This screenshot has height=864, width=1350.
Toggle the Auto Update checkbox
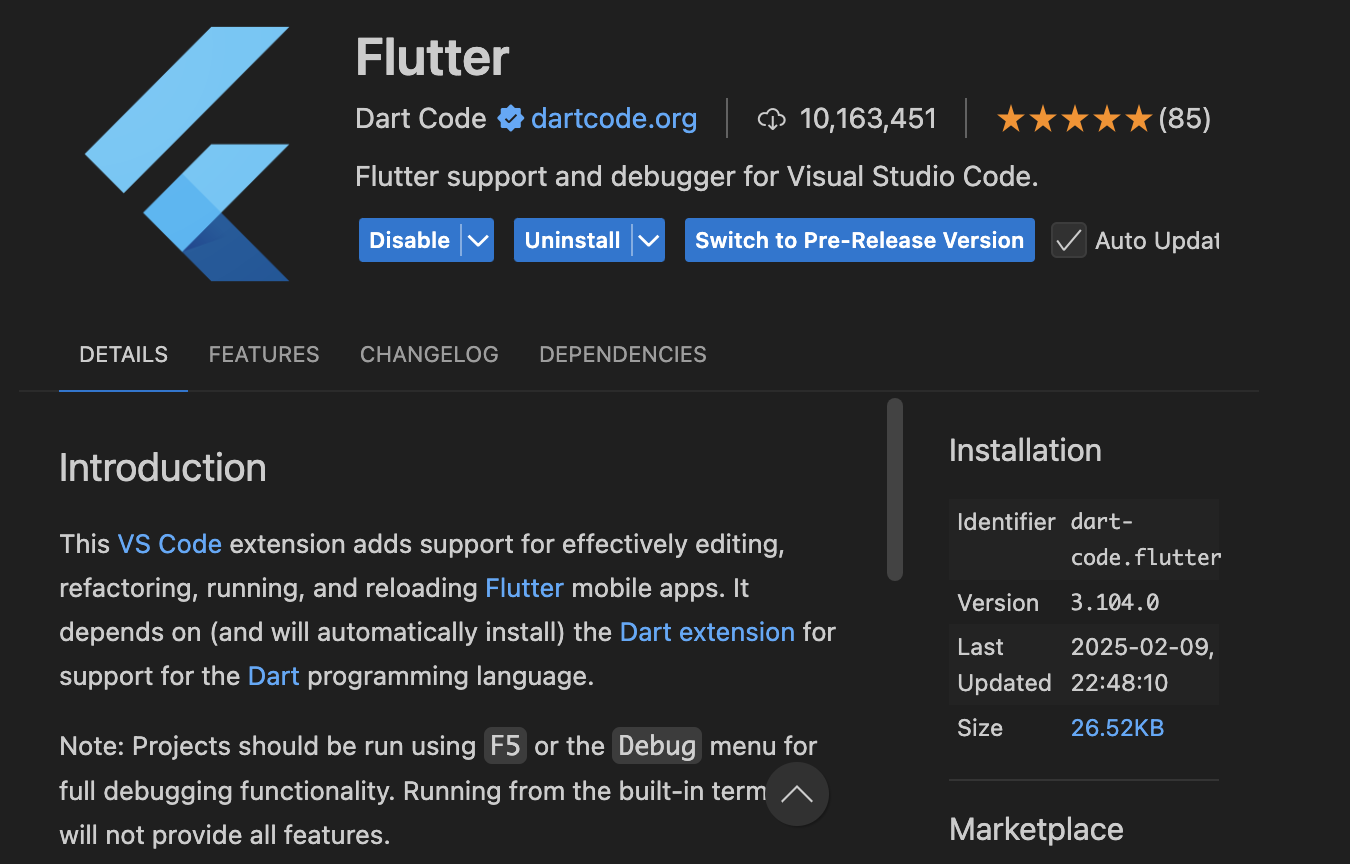point(1068,241)
